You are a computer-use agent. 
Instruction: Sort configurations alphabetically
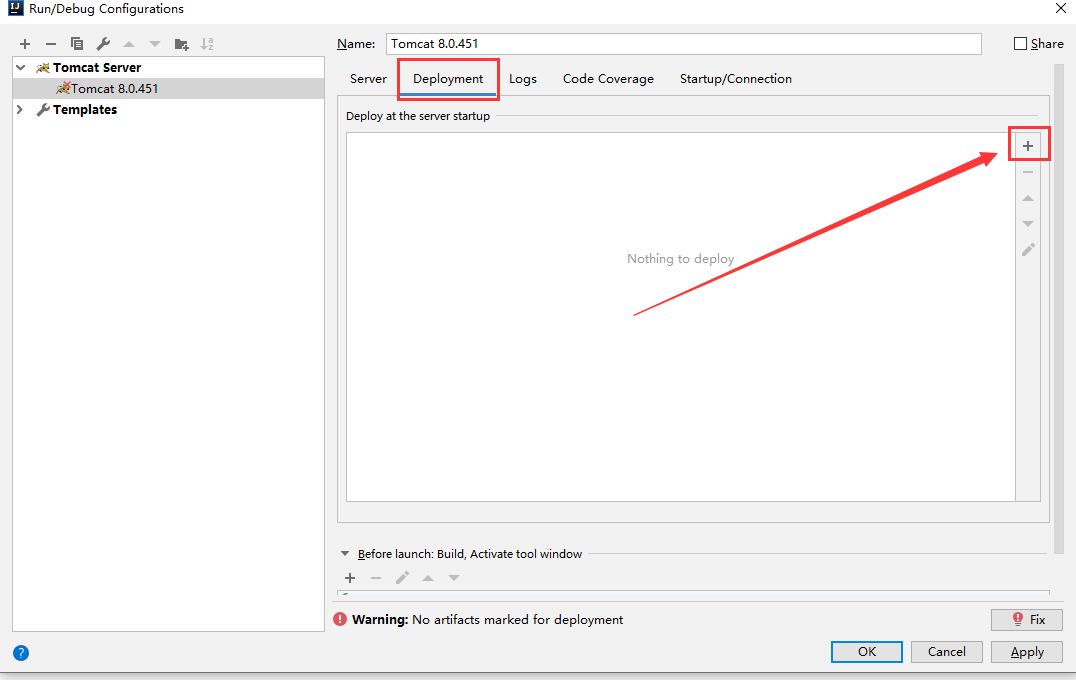coord(207,44)
